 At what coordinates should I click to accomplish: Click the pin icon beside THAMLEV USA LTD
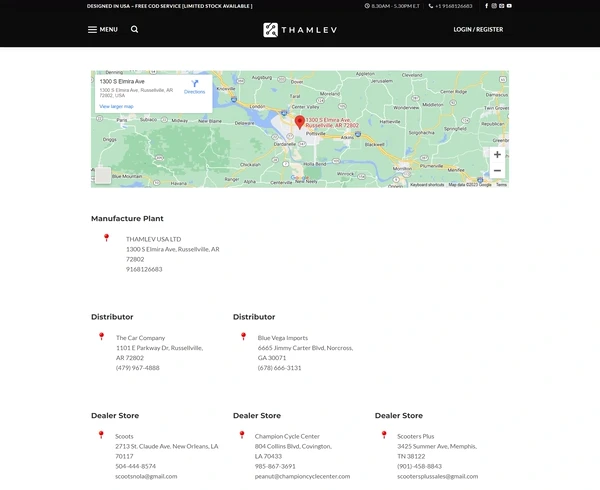click(x=106, y=238)
